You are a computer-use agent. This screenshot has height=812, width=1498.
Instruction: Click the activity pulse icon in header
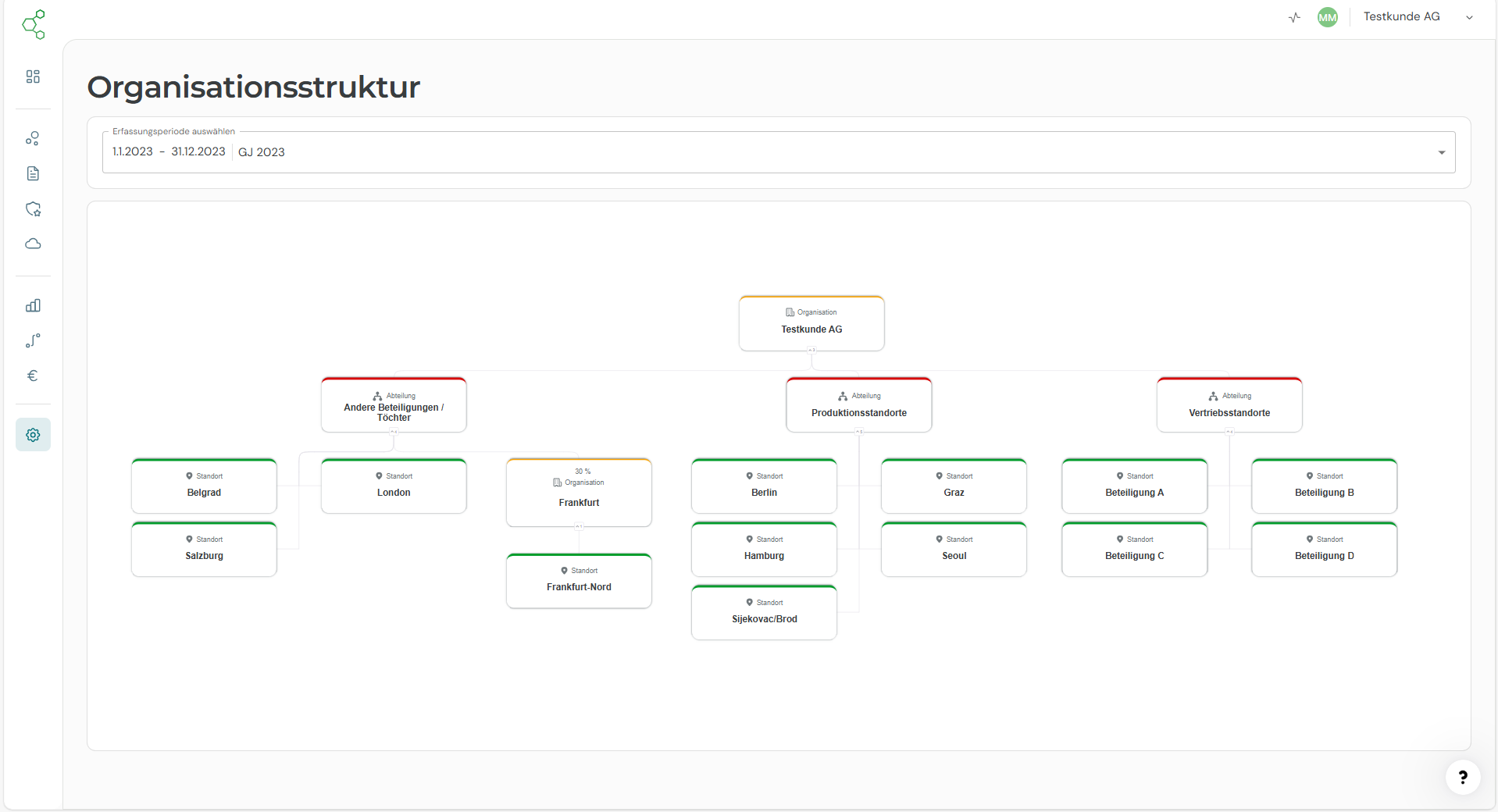1294,17
